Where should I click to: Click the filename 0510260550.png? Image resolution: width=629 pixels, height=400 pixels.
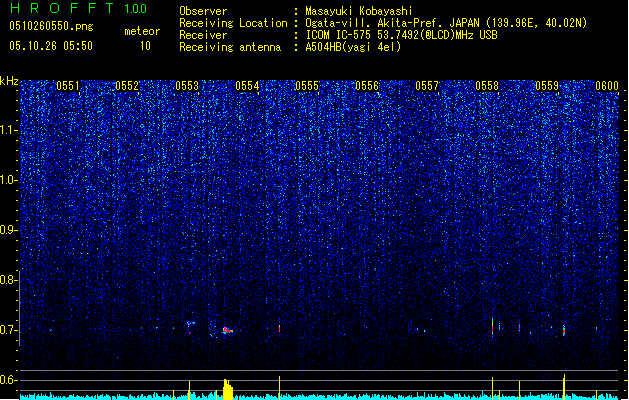(x=51, y=26)
